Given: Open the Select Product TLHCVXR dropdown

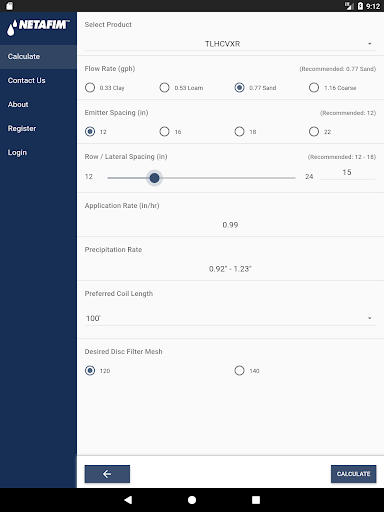Looking at the screenshot, I should click(230, 44).
